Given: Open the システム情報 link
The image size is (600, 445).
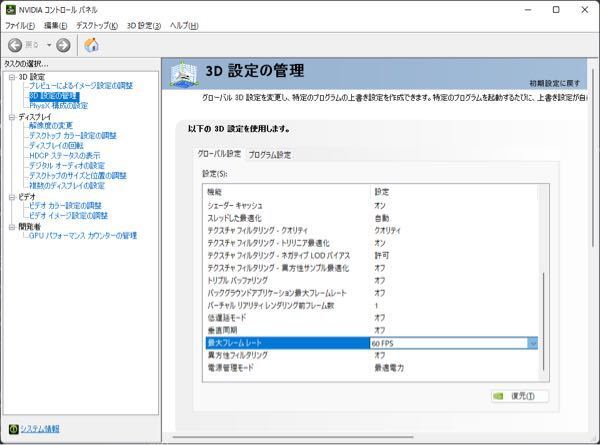Looking at the screenshot, I should coord(40,429).
